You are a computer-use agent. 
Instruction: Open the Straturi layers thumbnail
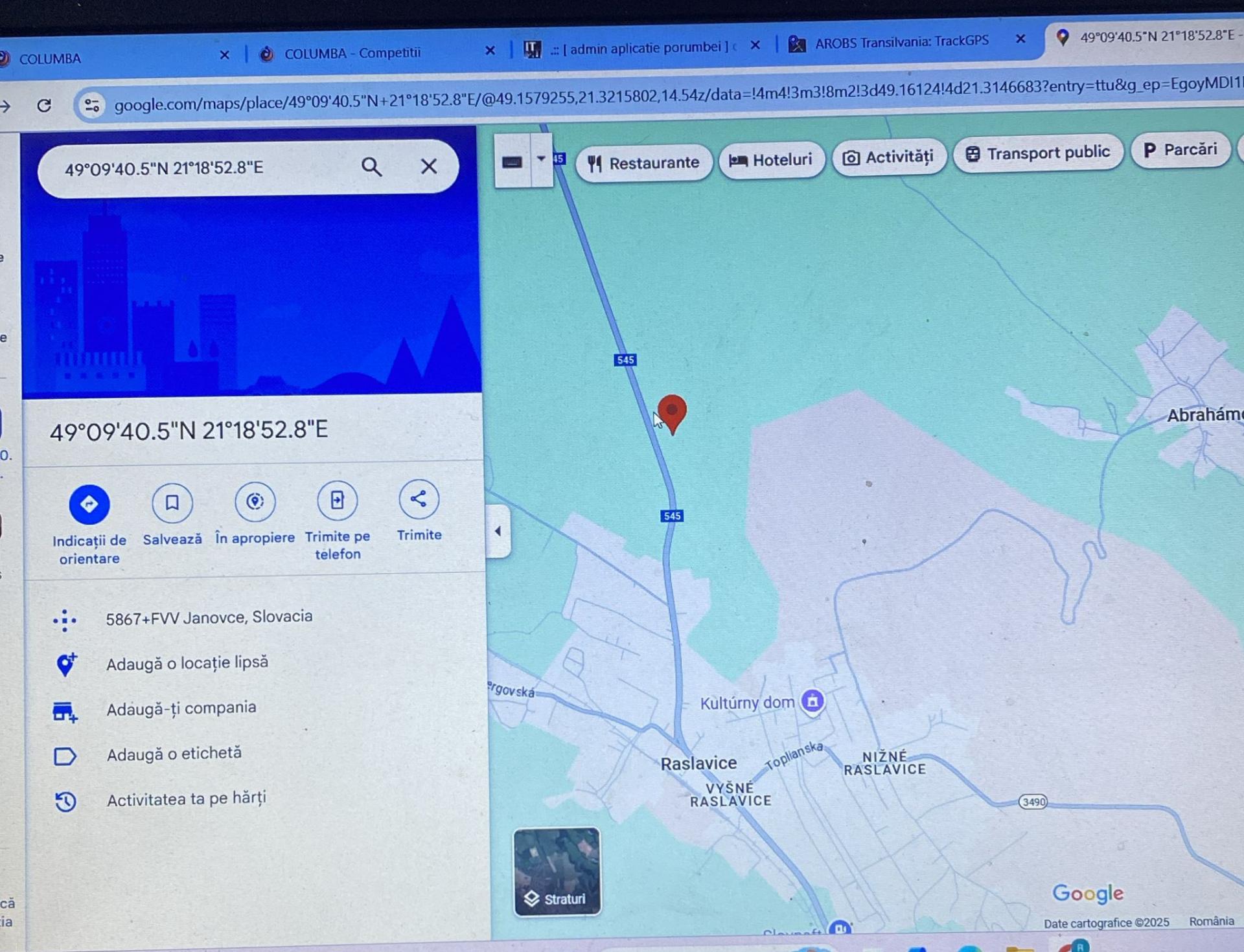(557, 871)
